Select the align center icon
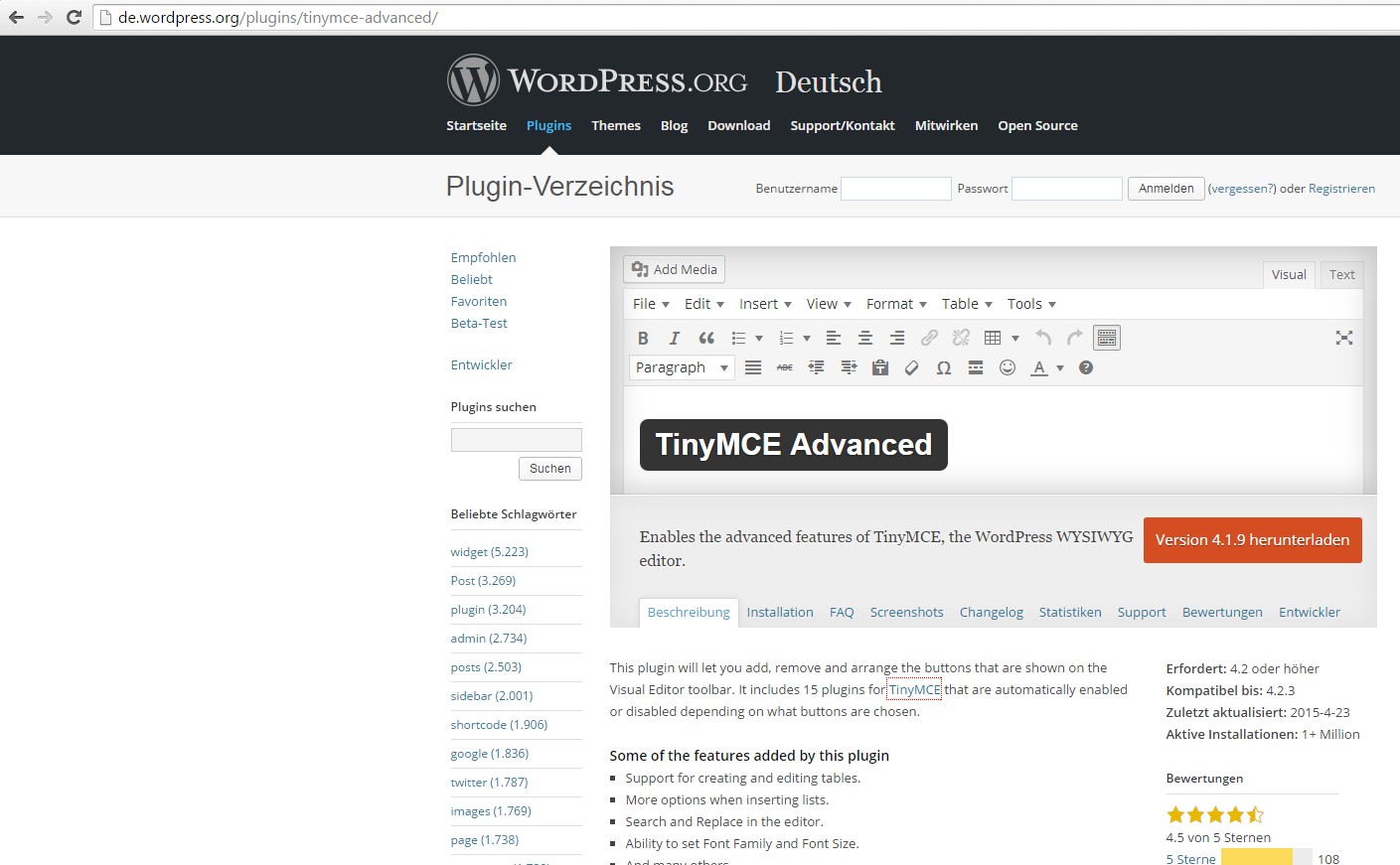 pos(865,338)
